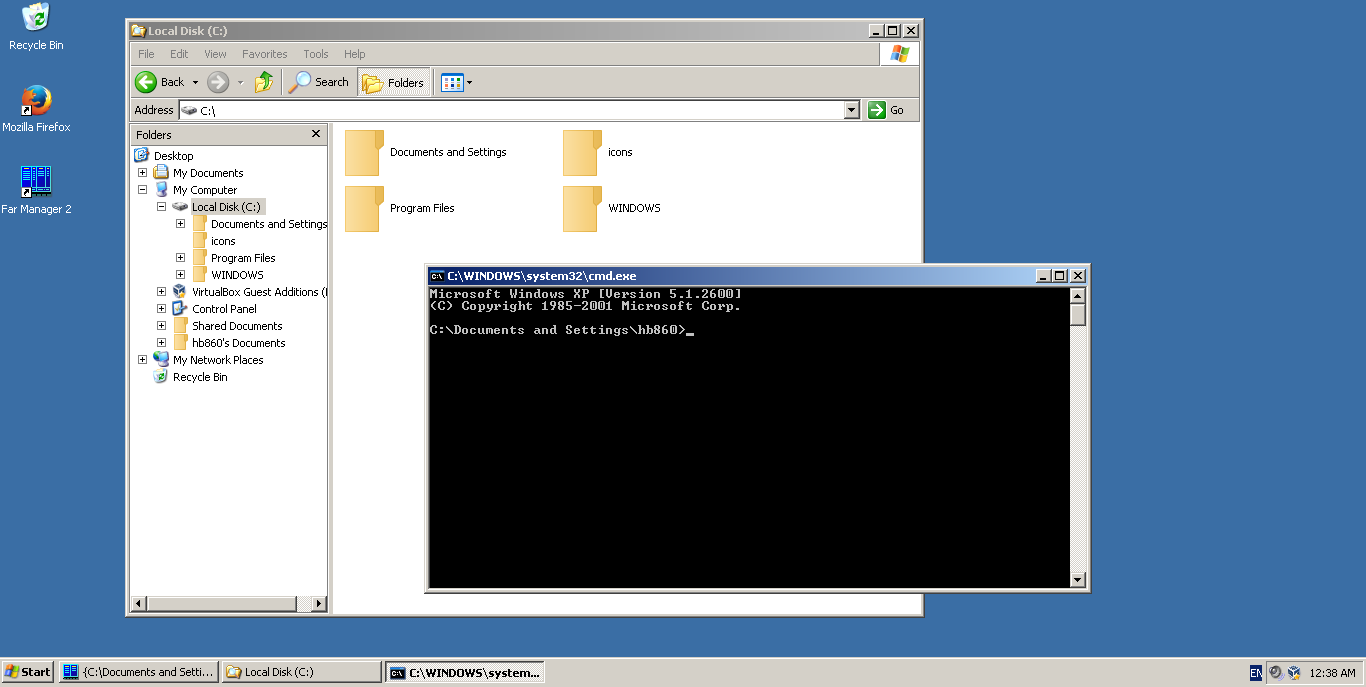Expand My Network Places node
Image resolution: width=1366 pixels, height=687 pixels.
[x=142, y=359]
